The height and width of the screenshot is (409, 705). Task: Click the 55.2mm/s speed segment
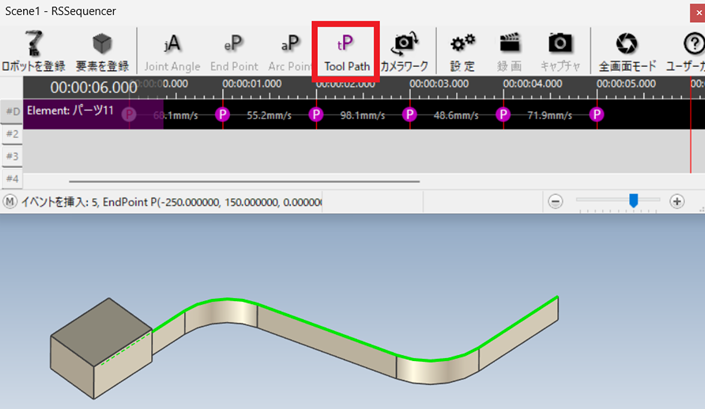point(269,116)
